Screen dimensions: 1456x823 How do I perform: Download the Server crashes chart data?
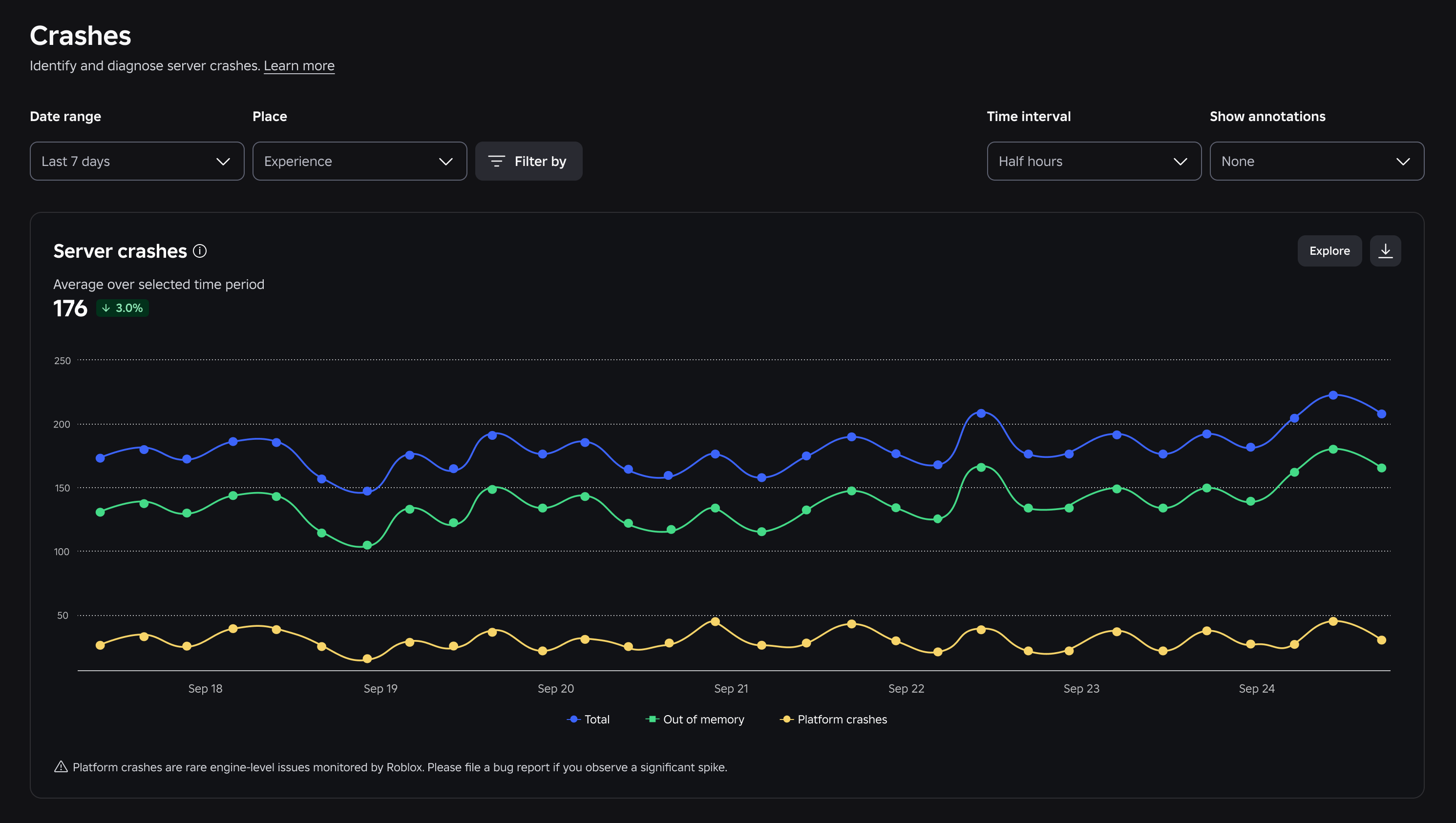[1385, 251]
